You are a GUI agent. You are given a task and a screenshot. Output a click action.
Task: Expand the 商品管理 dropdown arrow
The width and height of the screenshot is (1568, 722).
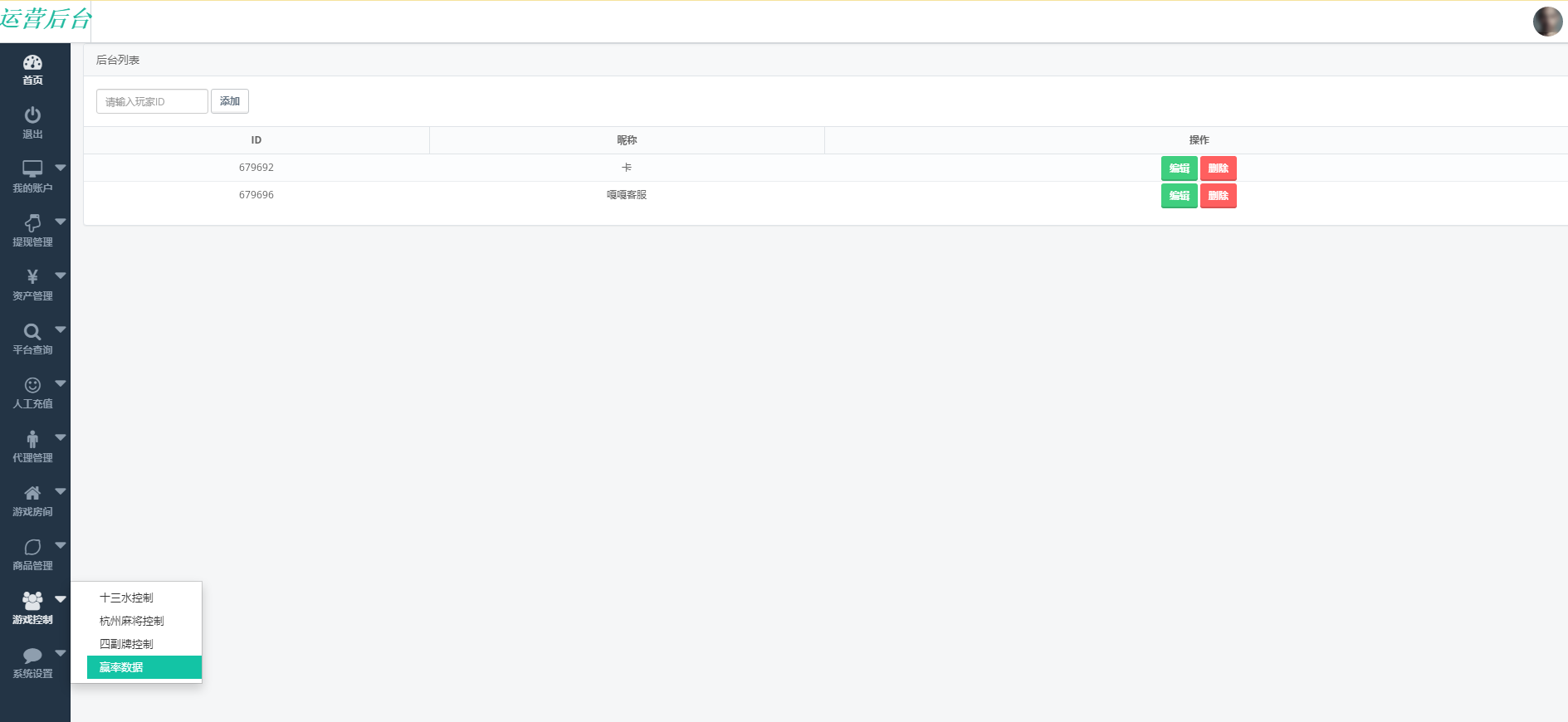(61, 545)
